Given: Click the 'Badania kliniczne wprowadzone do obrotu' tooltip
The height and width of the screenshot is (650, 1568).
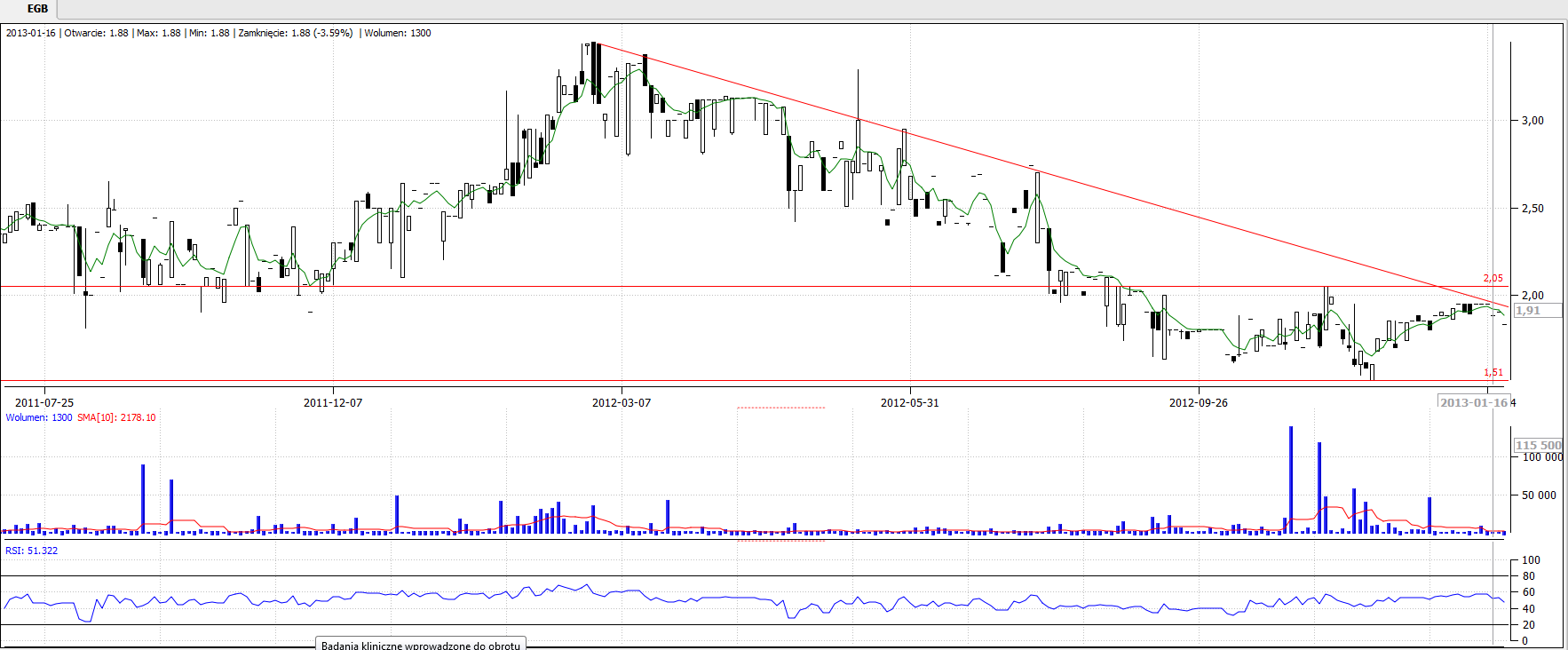Looking at the screenshot, I should (421, 645).
